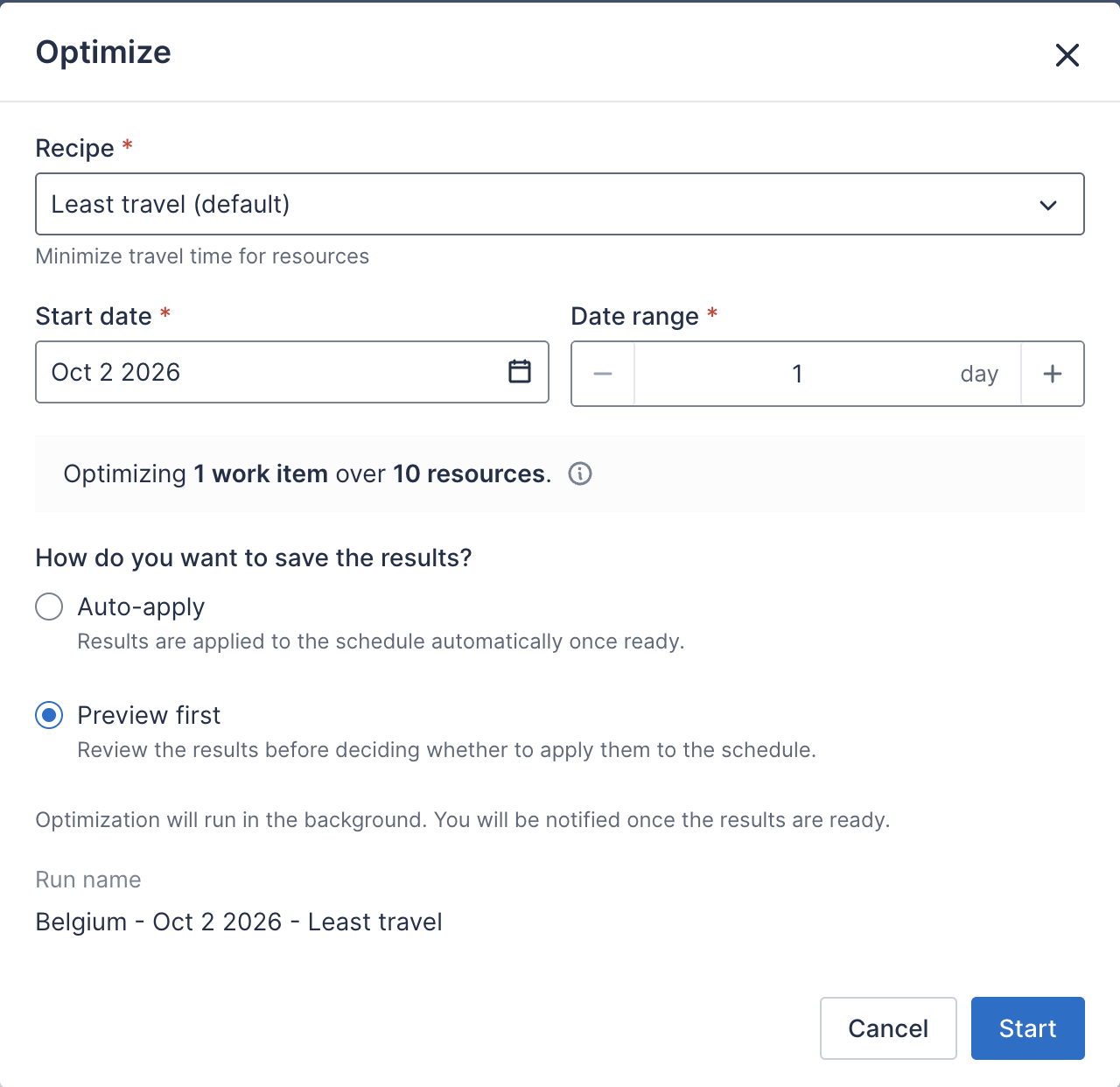This screenshot has width=1120, height=1087.
Task: Click the 'day' unit label in Date range
Action: 979,375
